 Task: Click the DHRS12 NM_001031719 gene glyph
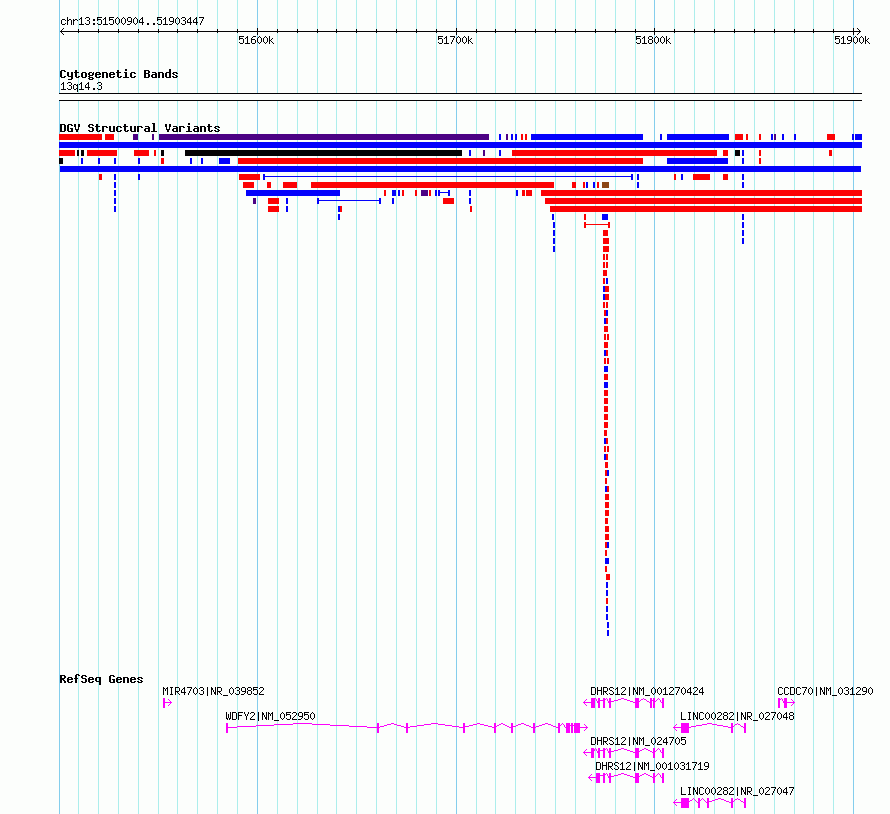tap(626, 778)
